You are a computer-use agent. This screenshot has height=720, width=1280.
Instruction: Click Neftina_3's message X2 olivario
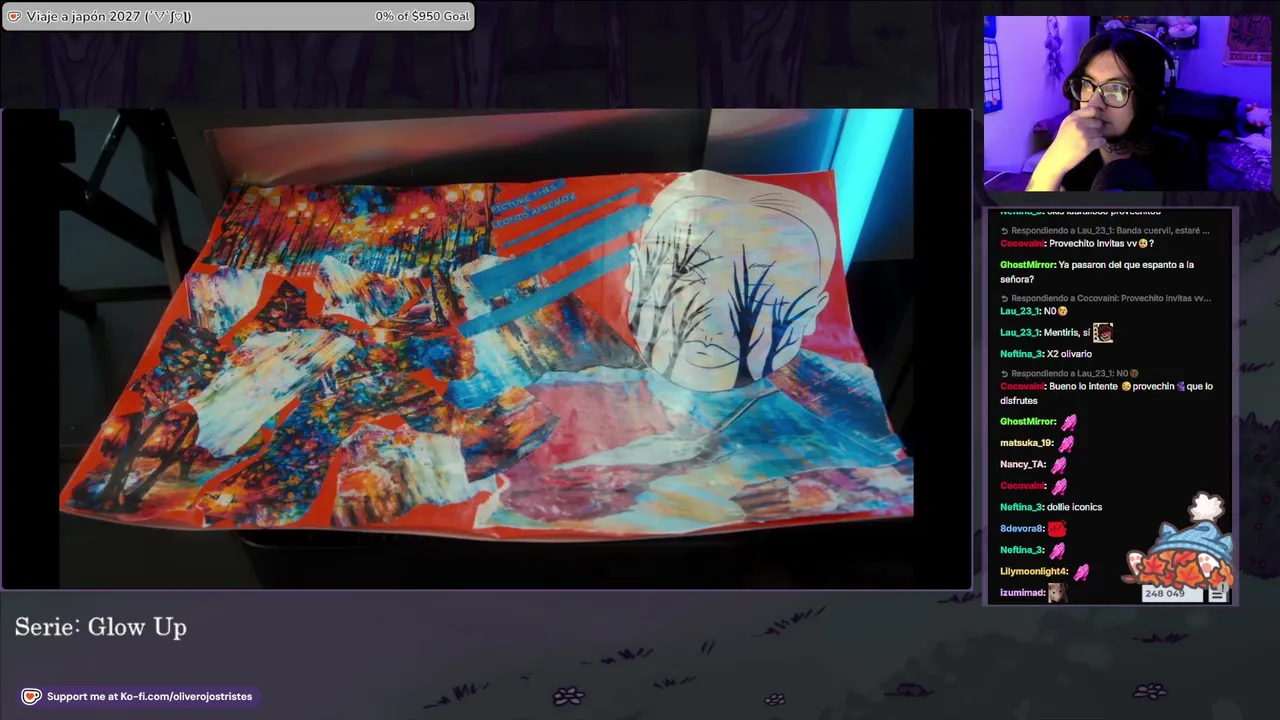click(1046, 354)
